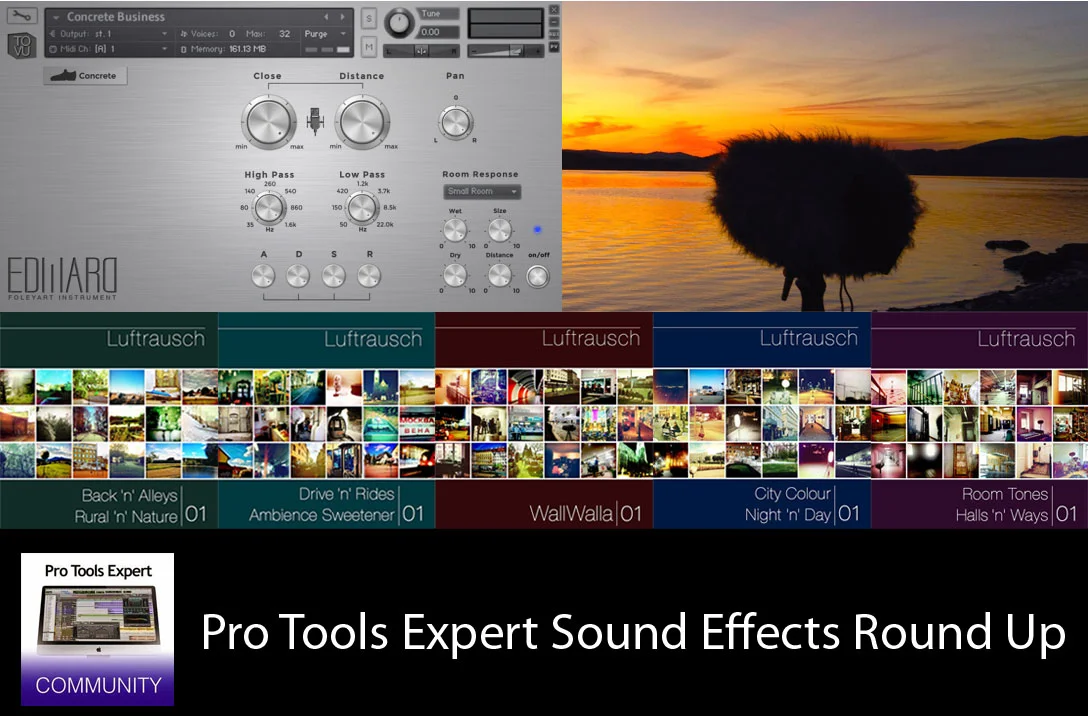Click the Release R envelope knob
1088x716 pixels.
368,275
